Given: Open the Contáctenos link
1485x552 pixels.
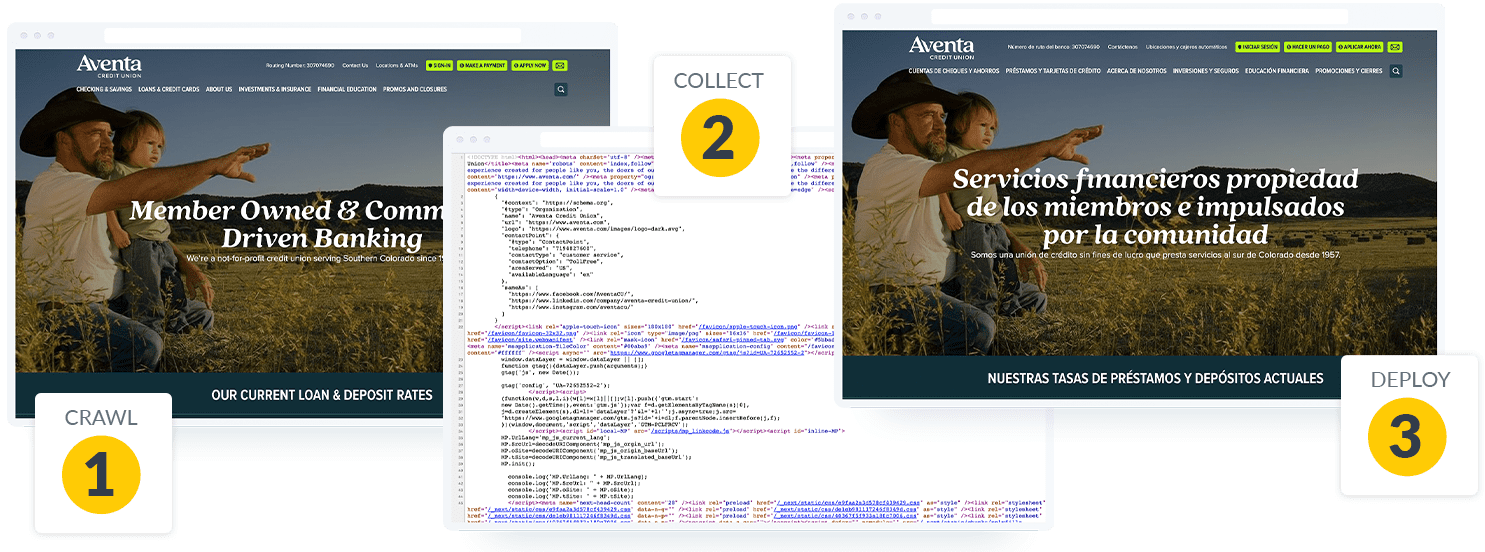Looking at the screenshot, I should [x=1123, y=47].
